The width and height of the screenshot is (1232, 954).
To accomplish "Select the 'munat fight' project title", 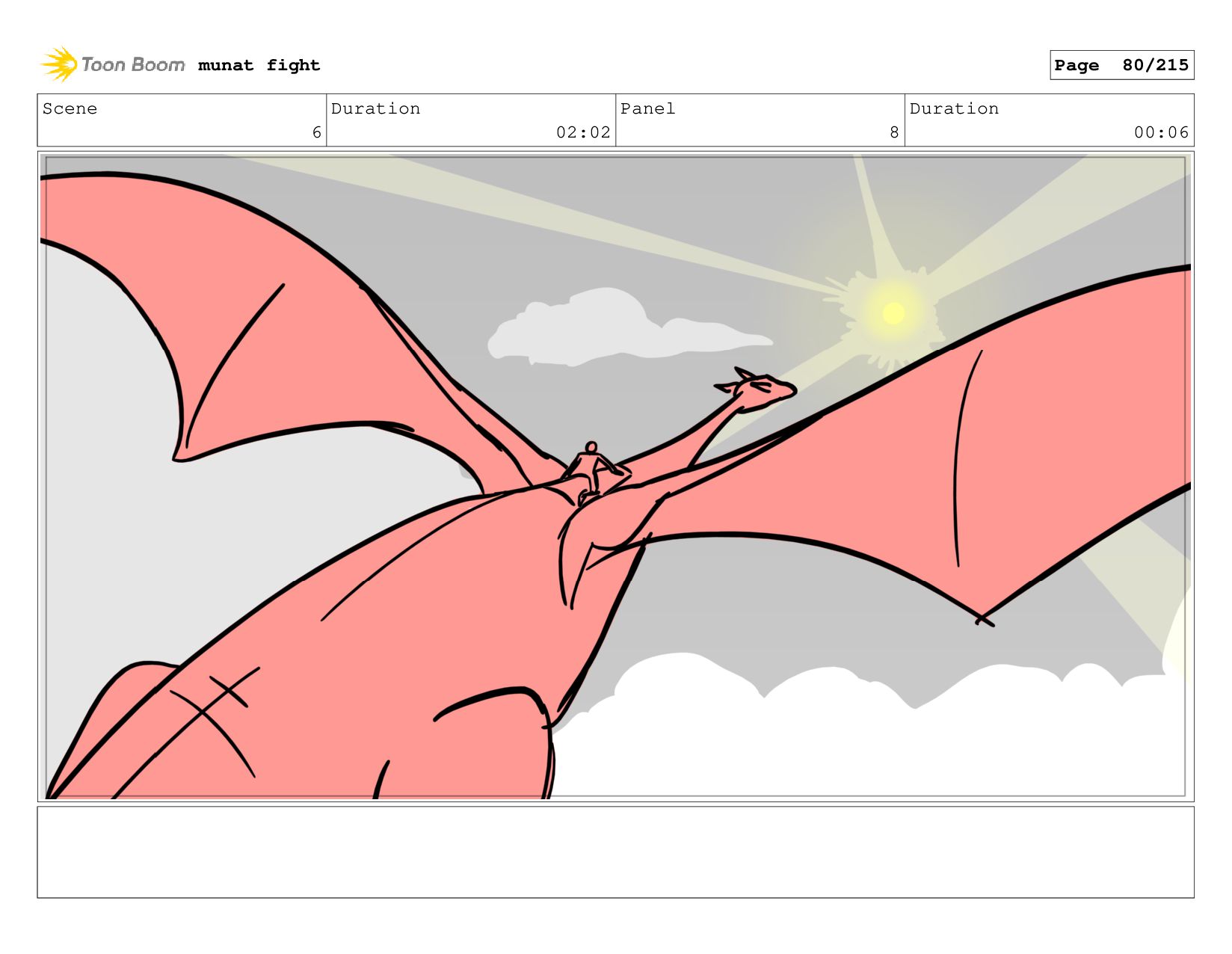I will coord(259,65).
